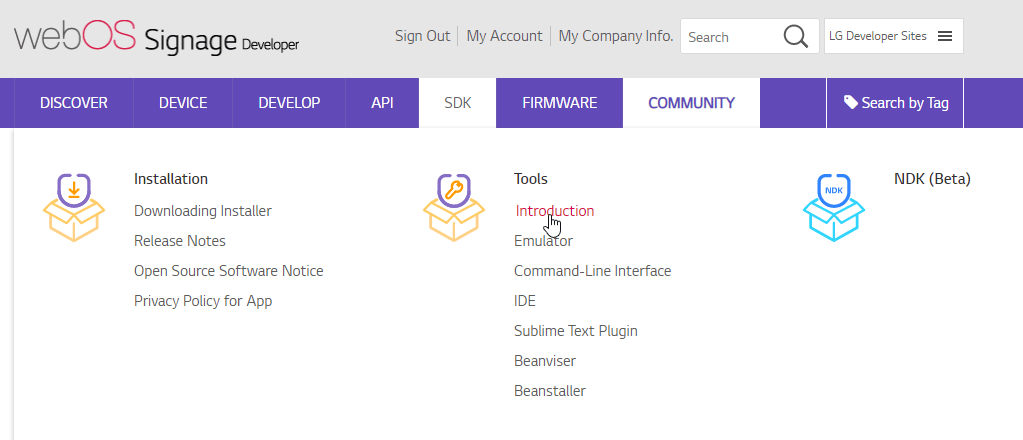Open My Company Info. link

click(616, 36)
